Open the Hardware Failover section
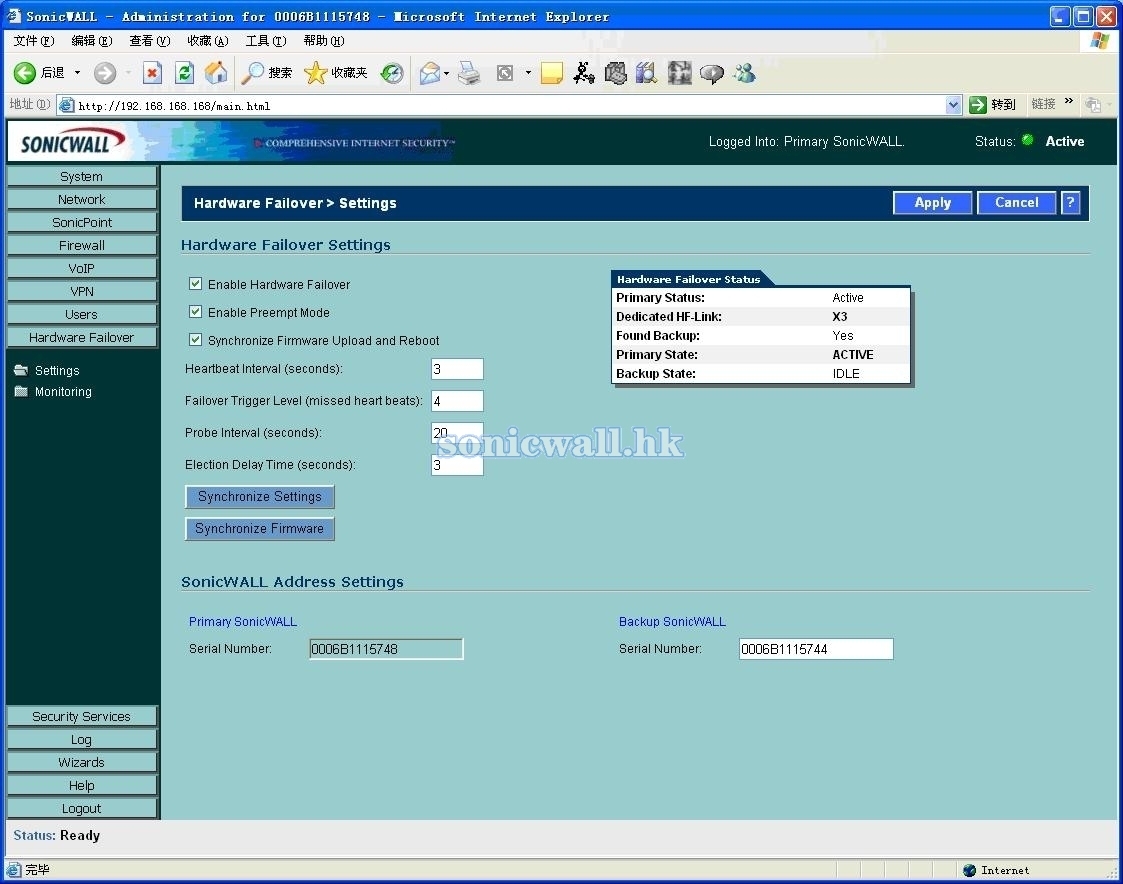 (82, 337)
